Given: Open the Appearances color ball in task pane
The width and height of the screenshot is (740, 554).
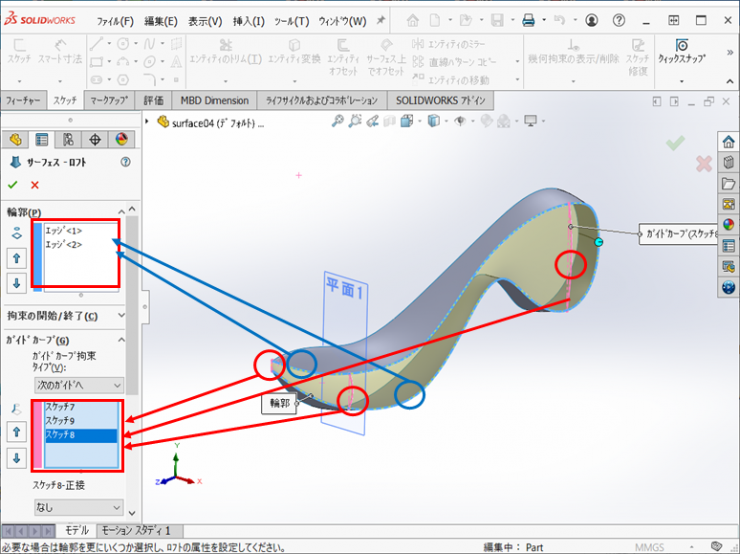Looking at the screenshot, I should point(728,224).
